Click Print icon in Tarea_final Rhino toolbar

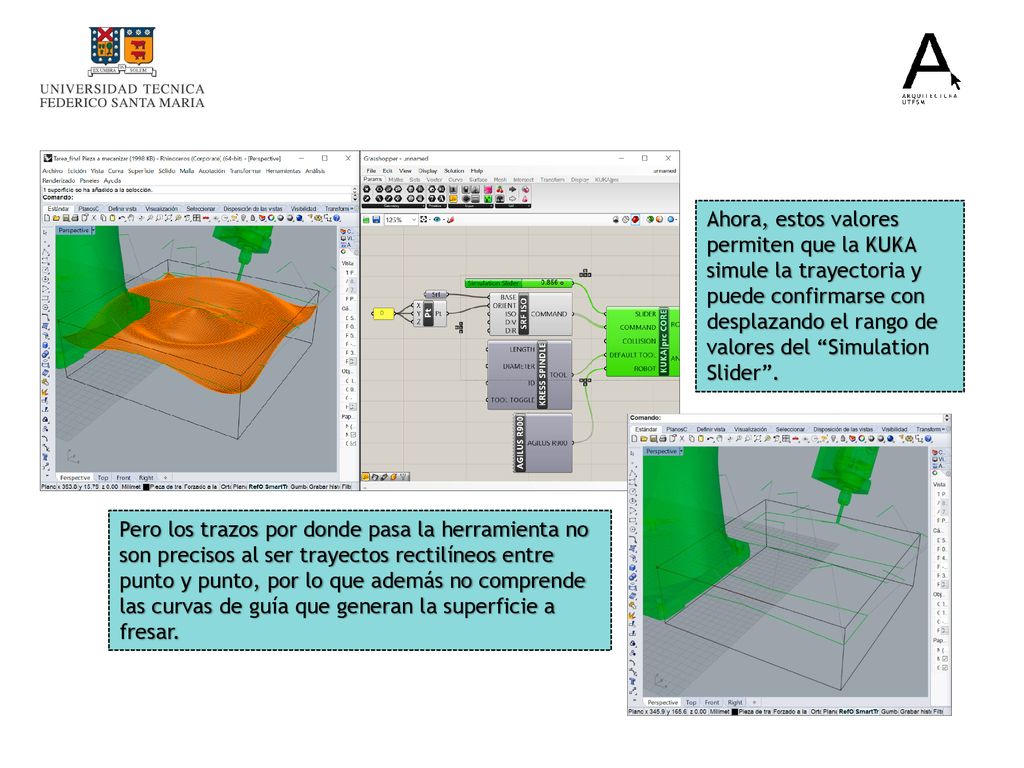pos(75,218)
